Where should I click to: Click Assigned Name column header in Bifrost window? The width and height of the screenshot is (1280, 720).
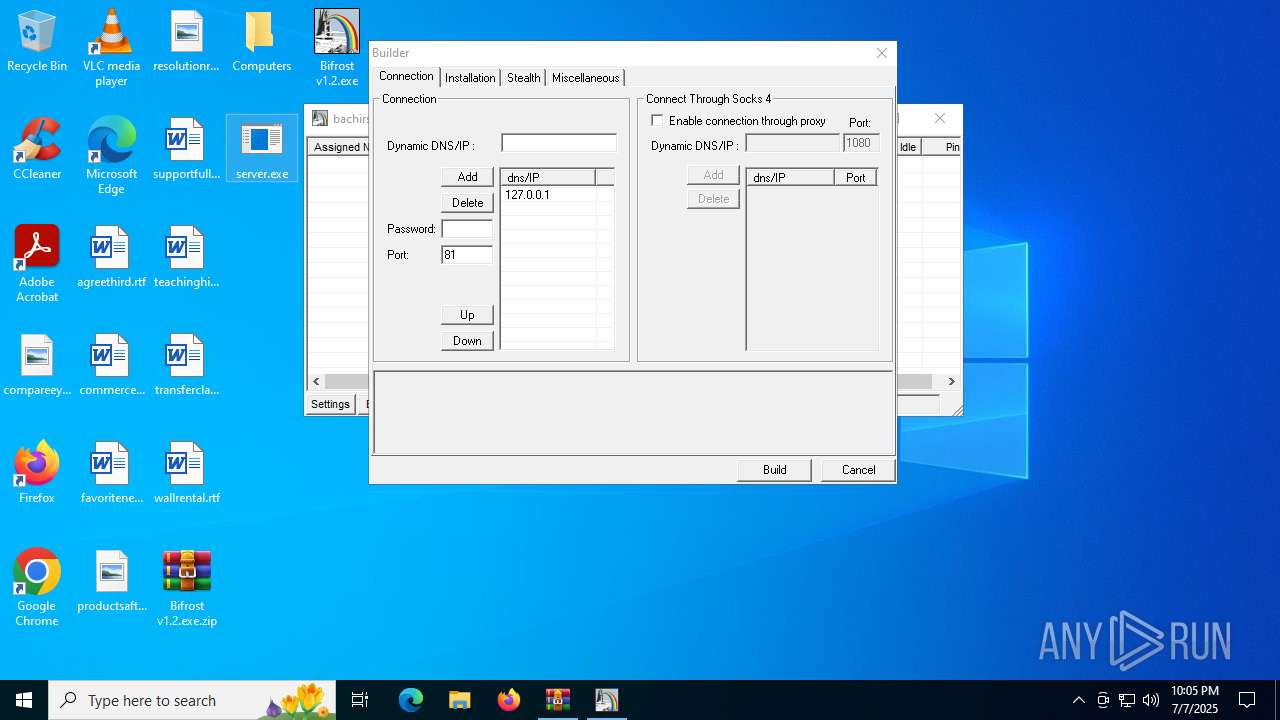(x=339, y=147)
